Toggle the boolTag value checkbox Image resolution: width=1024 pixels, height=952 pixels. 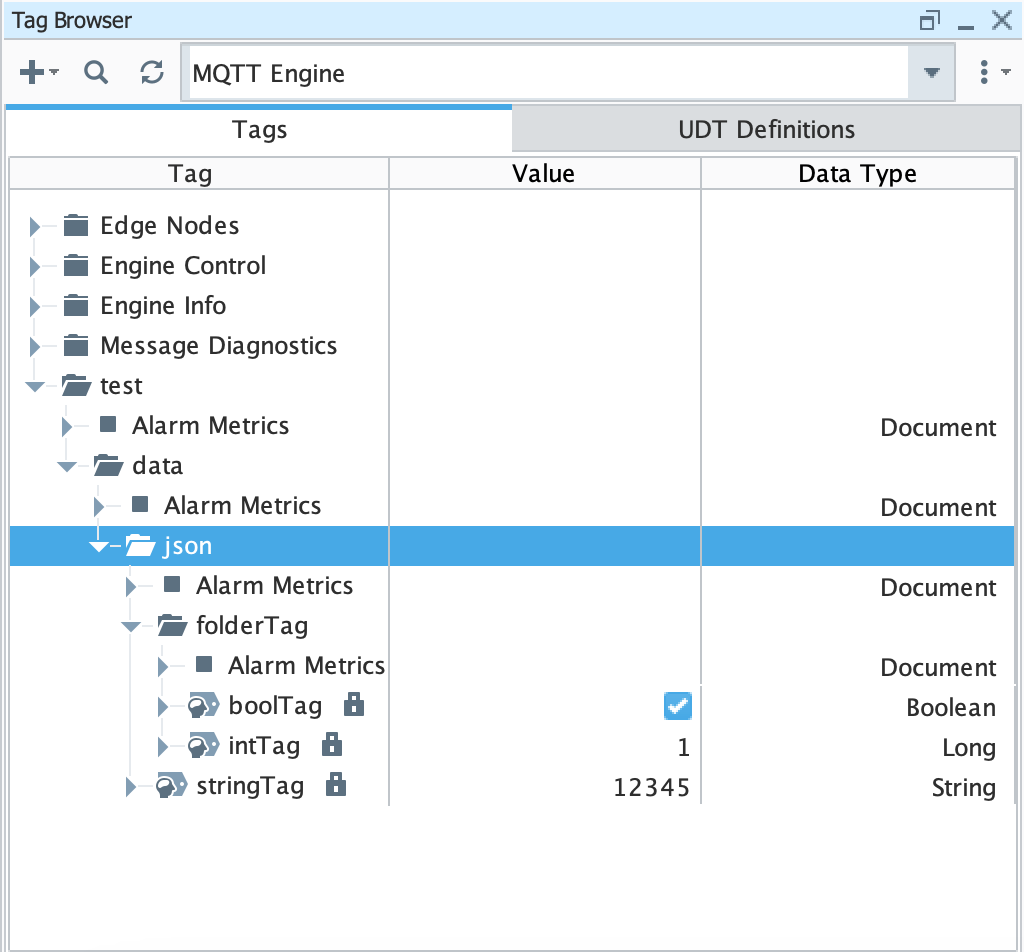(x=677, y=707)
